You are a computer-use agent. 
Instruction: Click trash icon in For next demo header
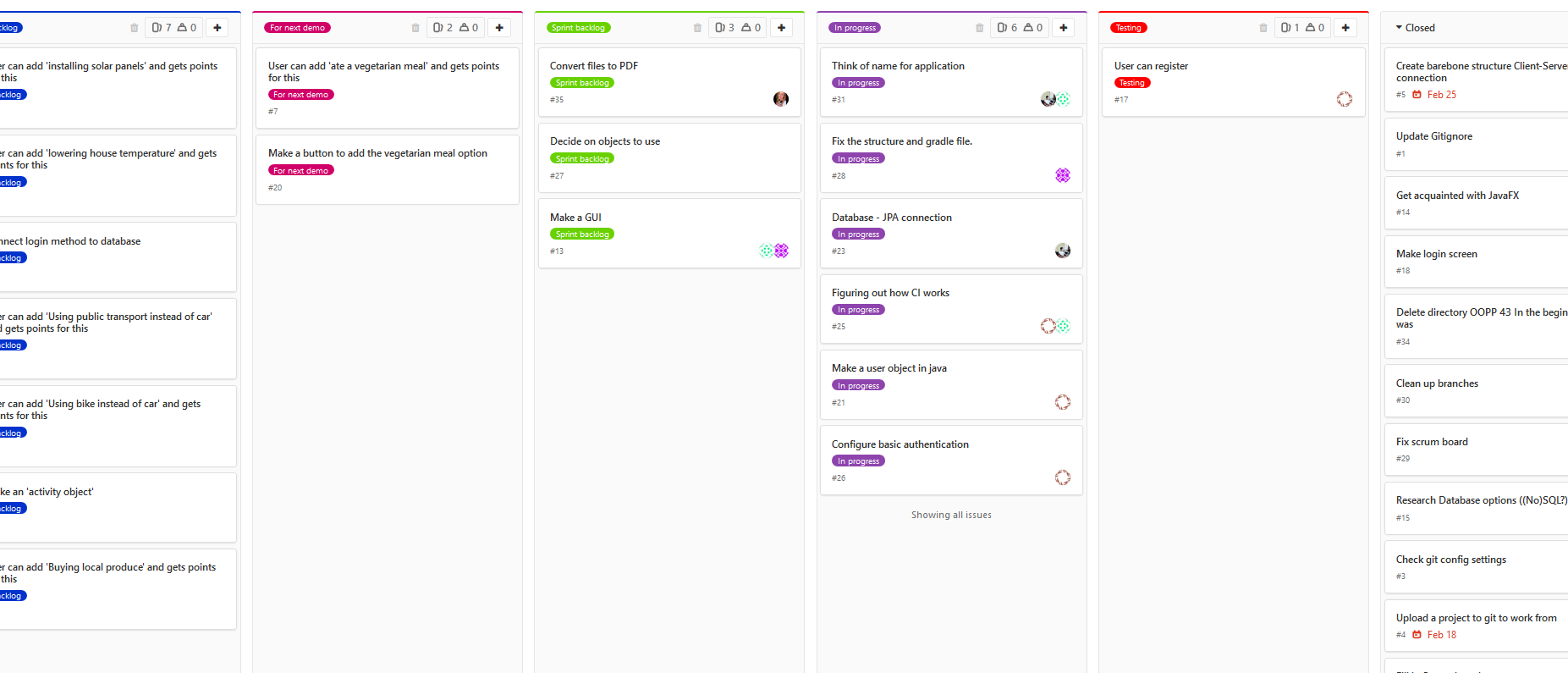tap(415, 28)
